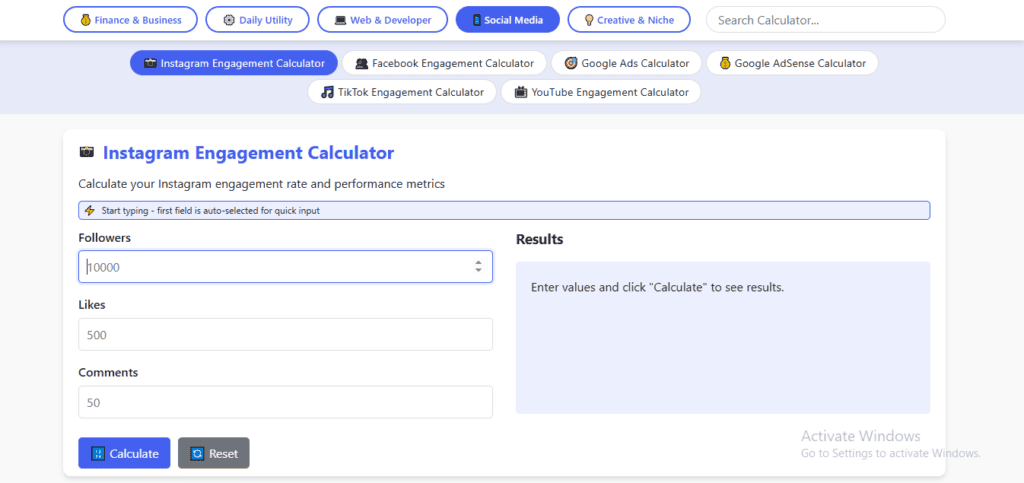Image resolution: width=1024 pixels, height=483 pixels.
Task: Click the Followers label
Action: click(104, 238)
